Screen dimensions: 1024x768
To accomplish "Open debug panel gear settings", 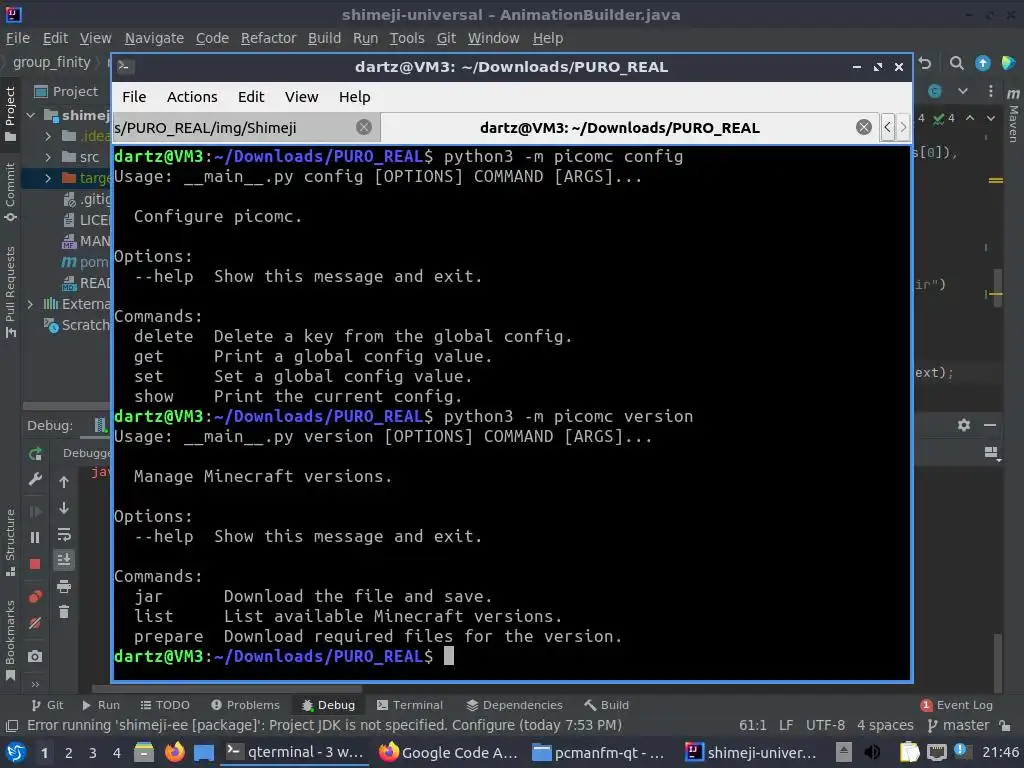I will [964, 425].
